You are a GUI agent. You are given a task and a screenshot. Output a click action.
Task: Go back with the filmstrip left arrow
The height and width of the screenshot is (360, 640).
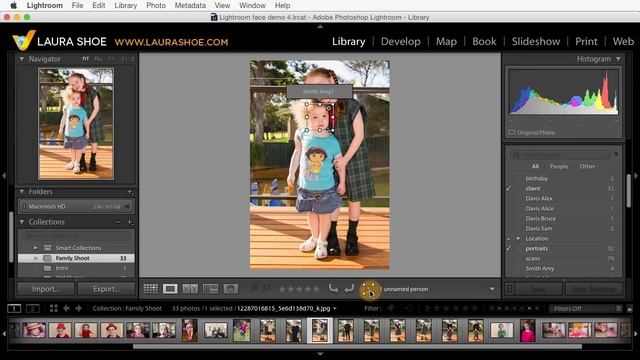(66, 308)
